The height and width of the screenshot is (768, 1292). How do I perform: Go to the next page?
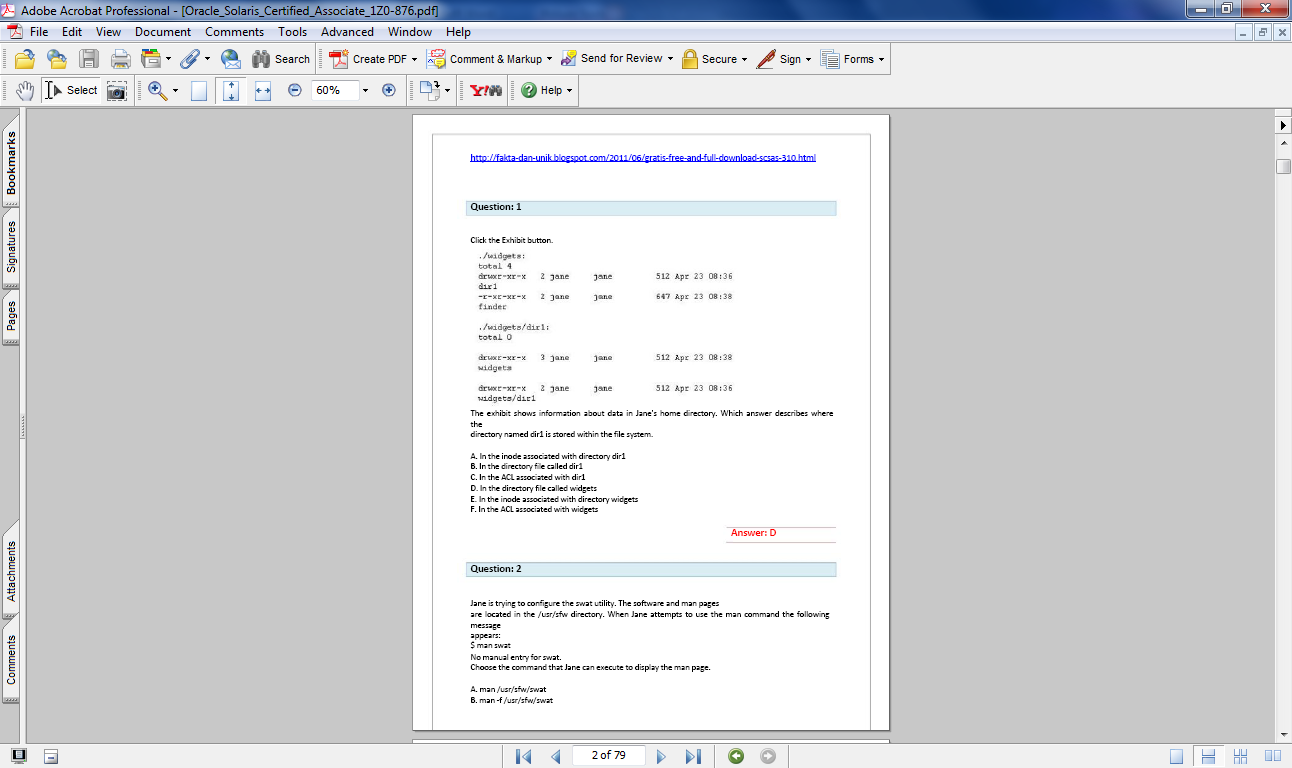pyautogui.click(x=661, y=756)
